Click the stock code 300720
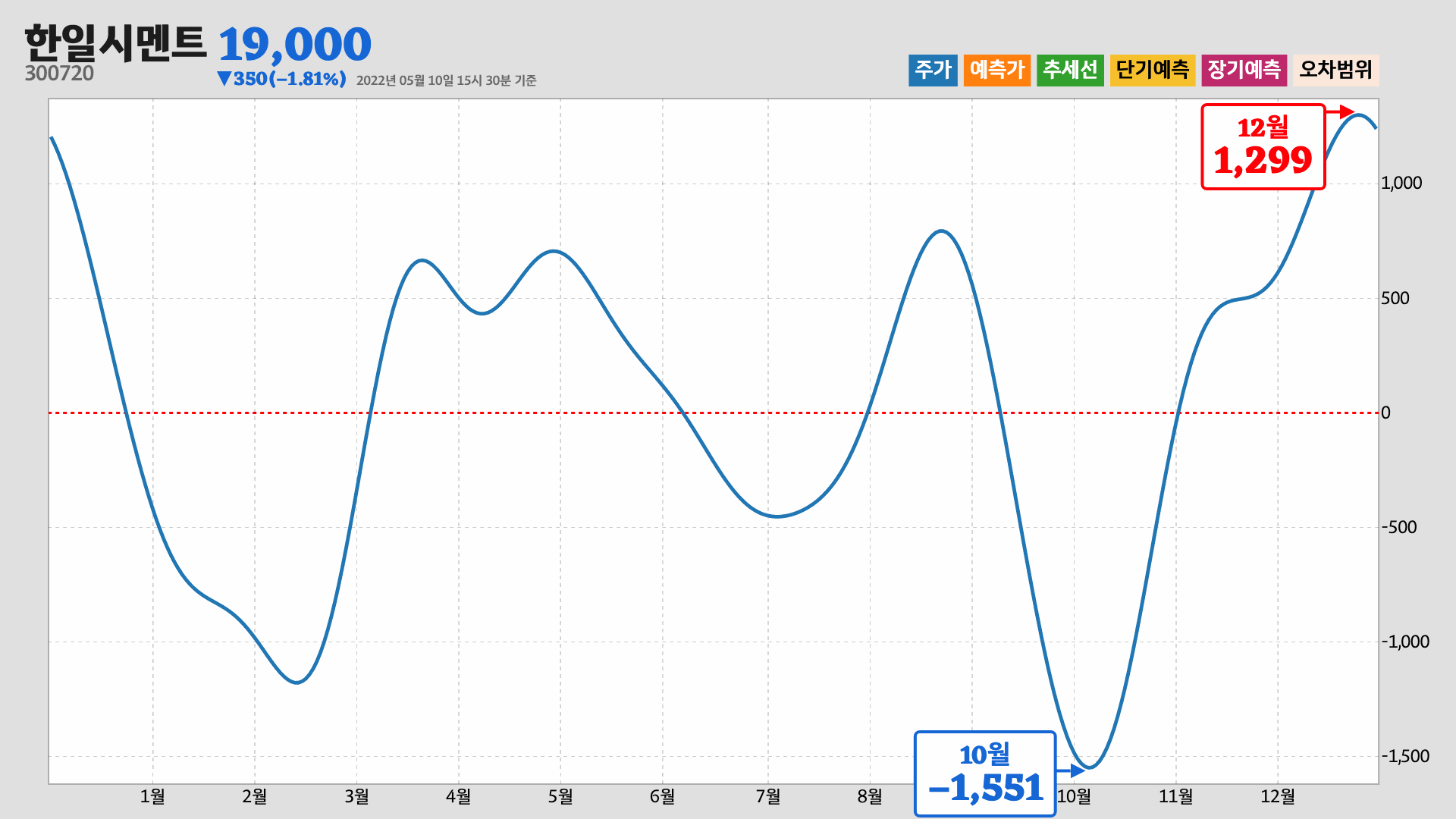 [x=59, y=74]
